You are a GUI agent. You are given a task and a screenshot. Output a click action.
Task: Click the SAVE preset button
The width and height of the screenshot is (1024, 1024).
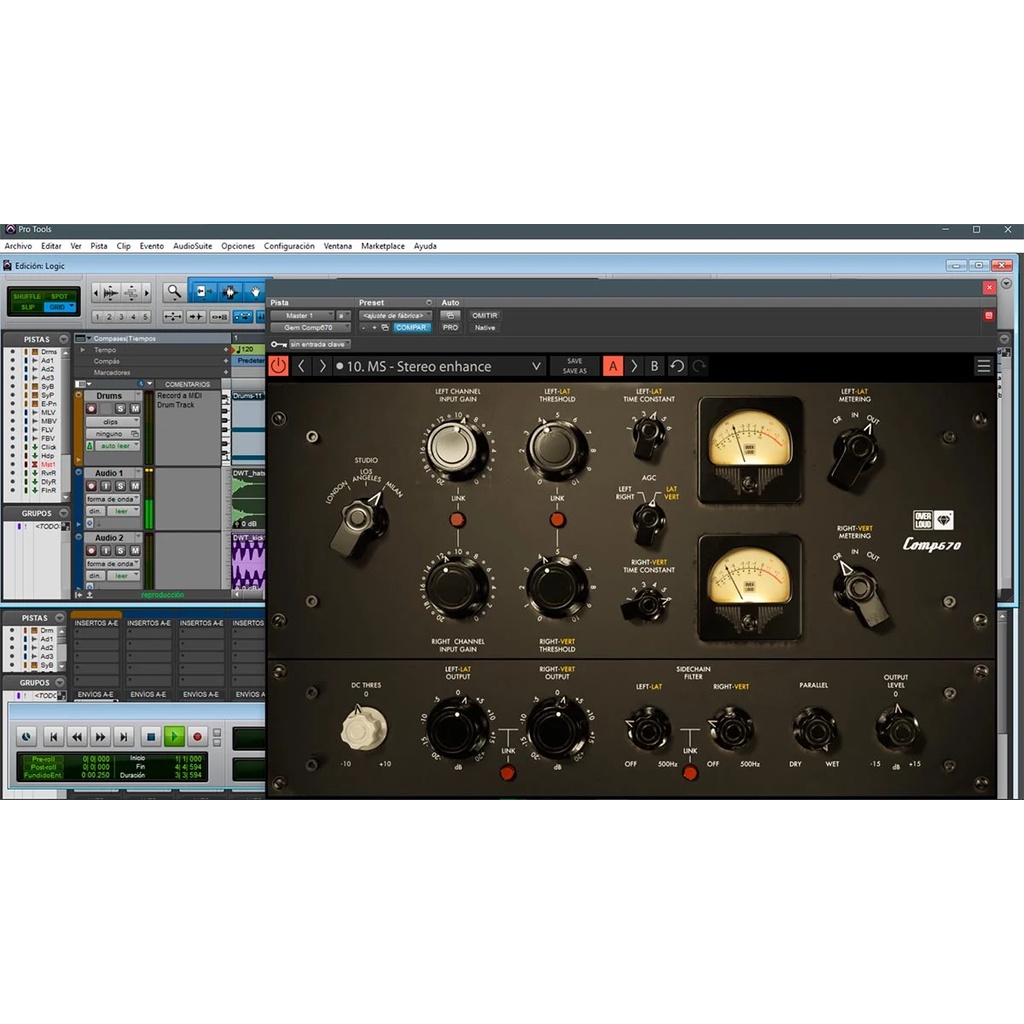(575, 361)
